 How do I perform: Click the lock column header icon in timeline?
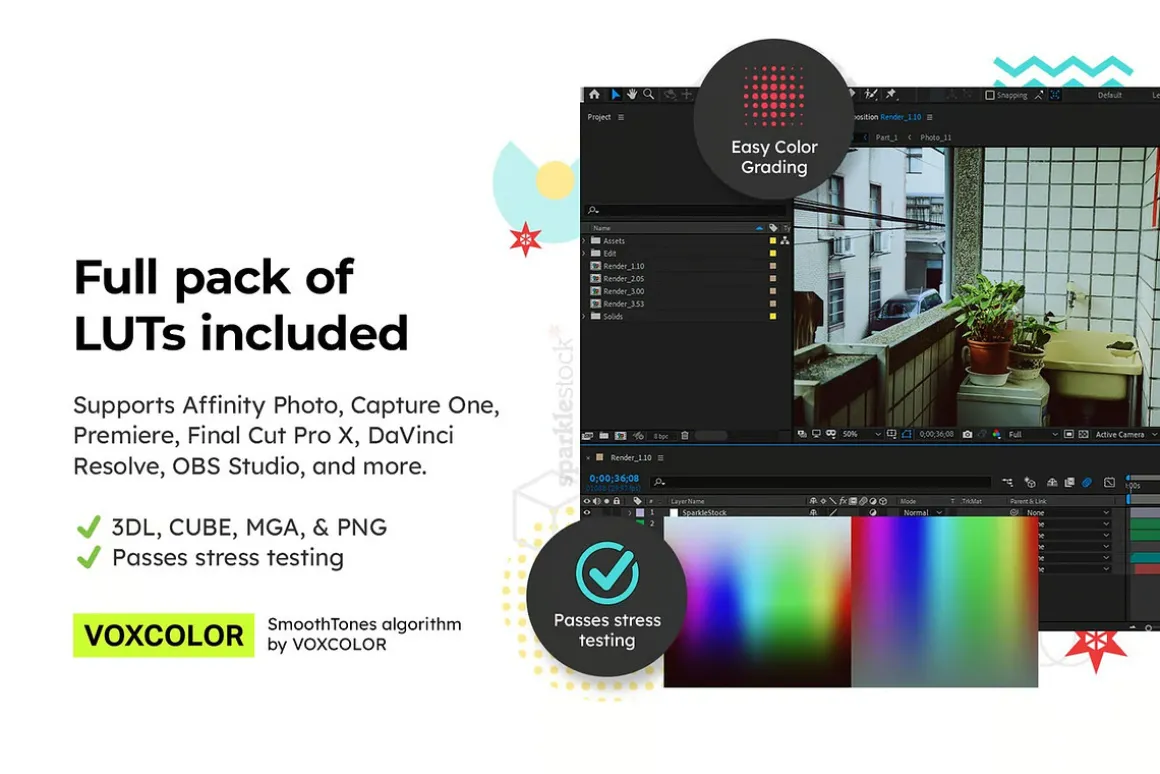pos(616,501)
